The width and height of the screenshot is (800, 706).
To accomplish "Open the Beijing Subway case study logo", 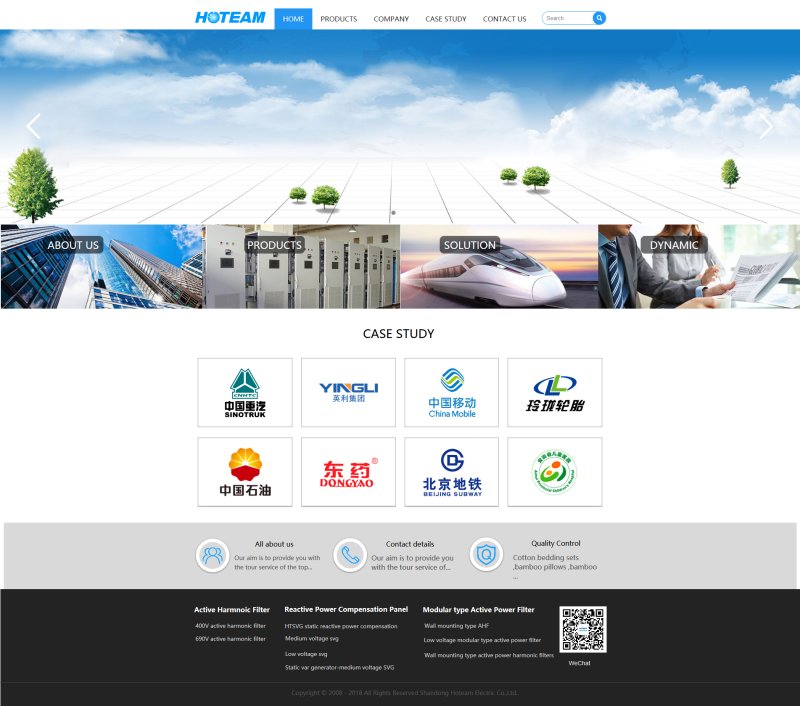I will point(452,472).
